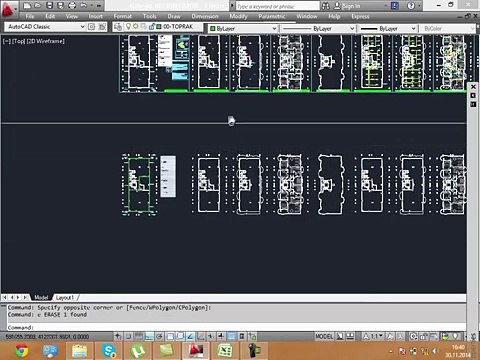Screen dimensions: 480x360
Task: Click the icon right of Workspace Settings
Action: point(102,27)
